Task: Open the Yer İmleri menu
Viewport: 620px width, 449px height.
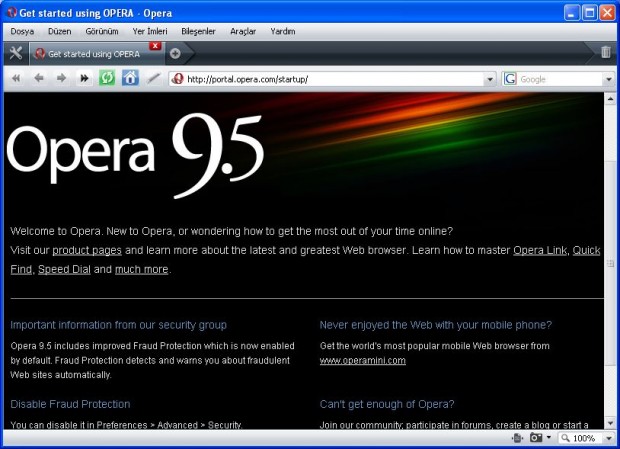Action: pyautogui.click(x=150, y=31)
